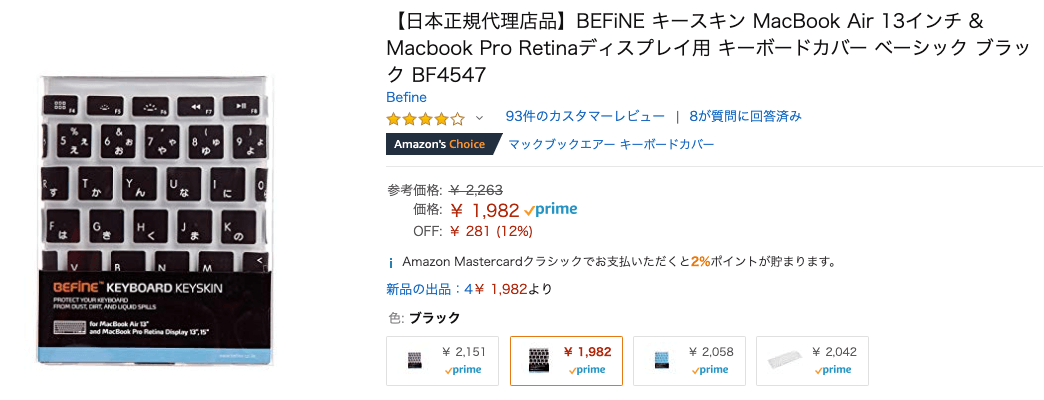Expand the rating breakdown chevron
This screenshot has width=1044, height=400.
click(x=479, y=118)
